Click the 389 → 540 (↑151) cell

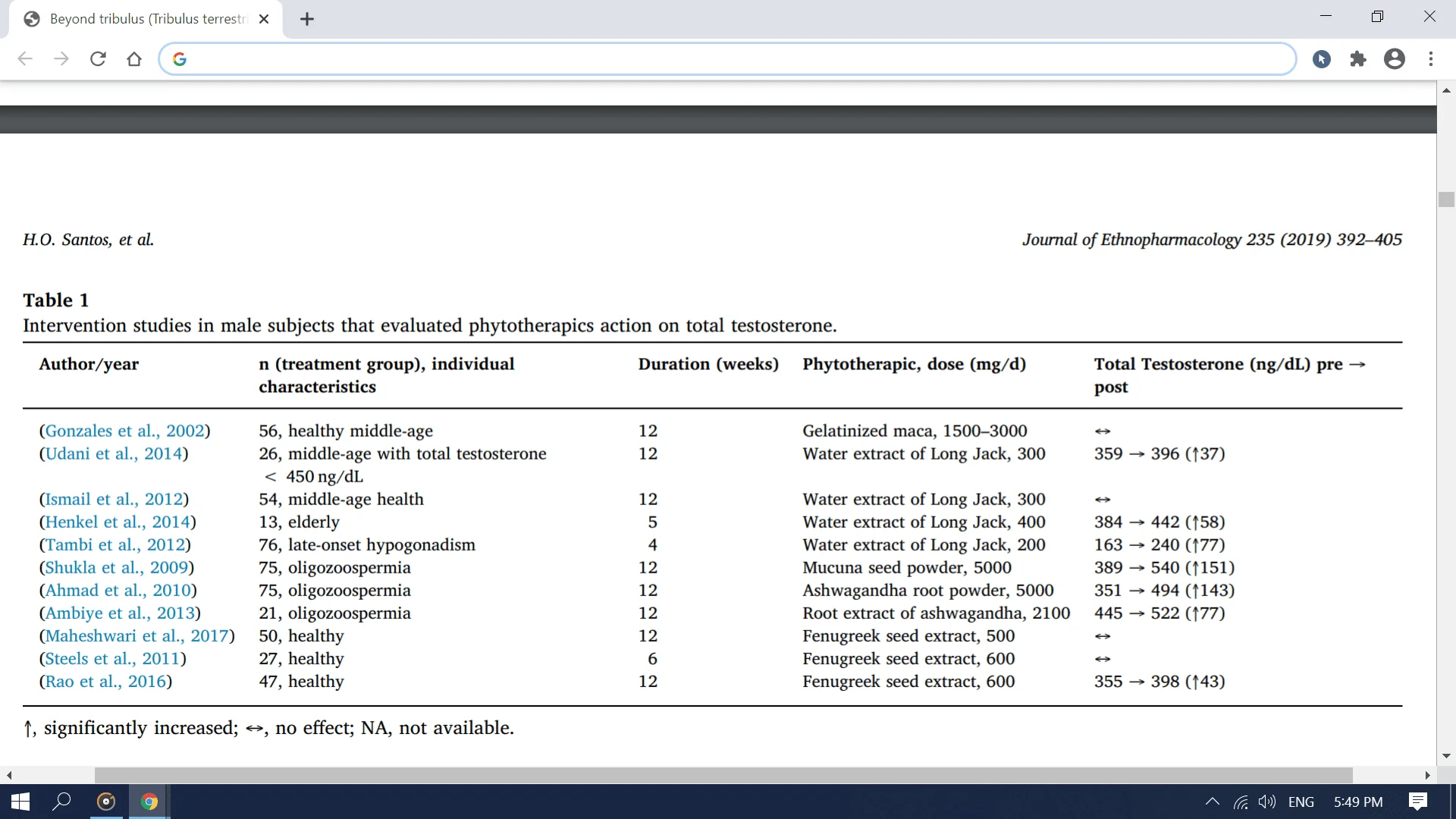(x=1164, y=567)
